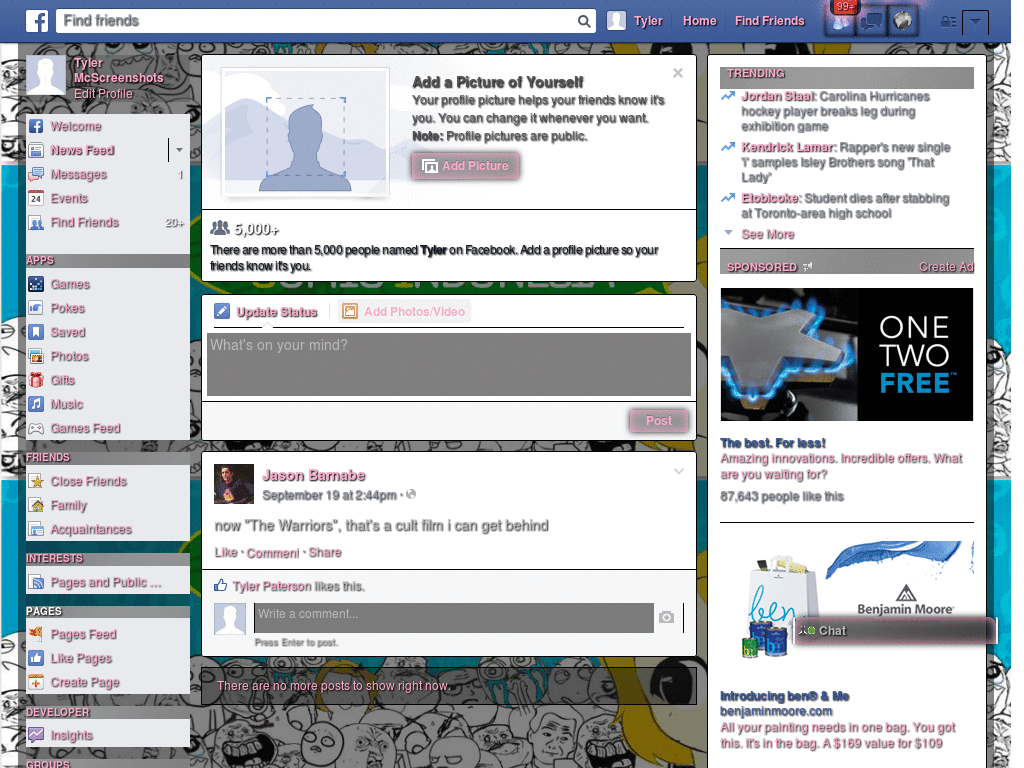This screenshot has height=768, width=1024.
Task: Click post timestamp September 19 at 2:44pm
Action: click(329, 496)
